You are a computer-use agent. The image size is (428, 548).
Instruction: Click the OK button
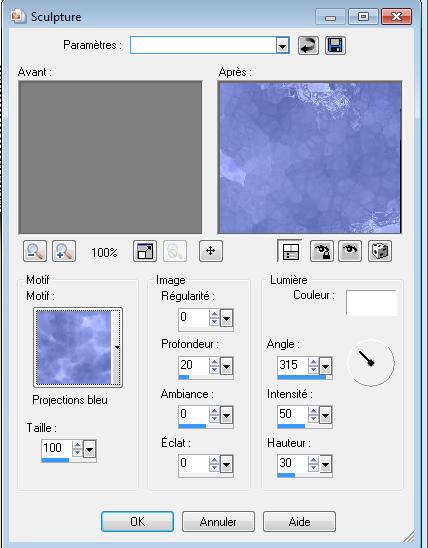(x=137, y=522)
